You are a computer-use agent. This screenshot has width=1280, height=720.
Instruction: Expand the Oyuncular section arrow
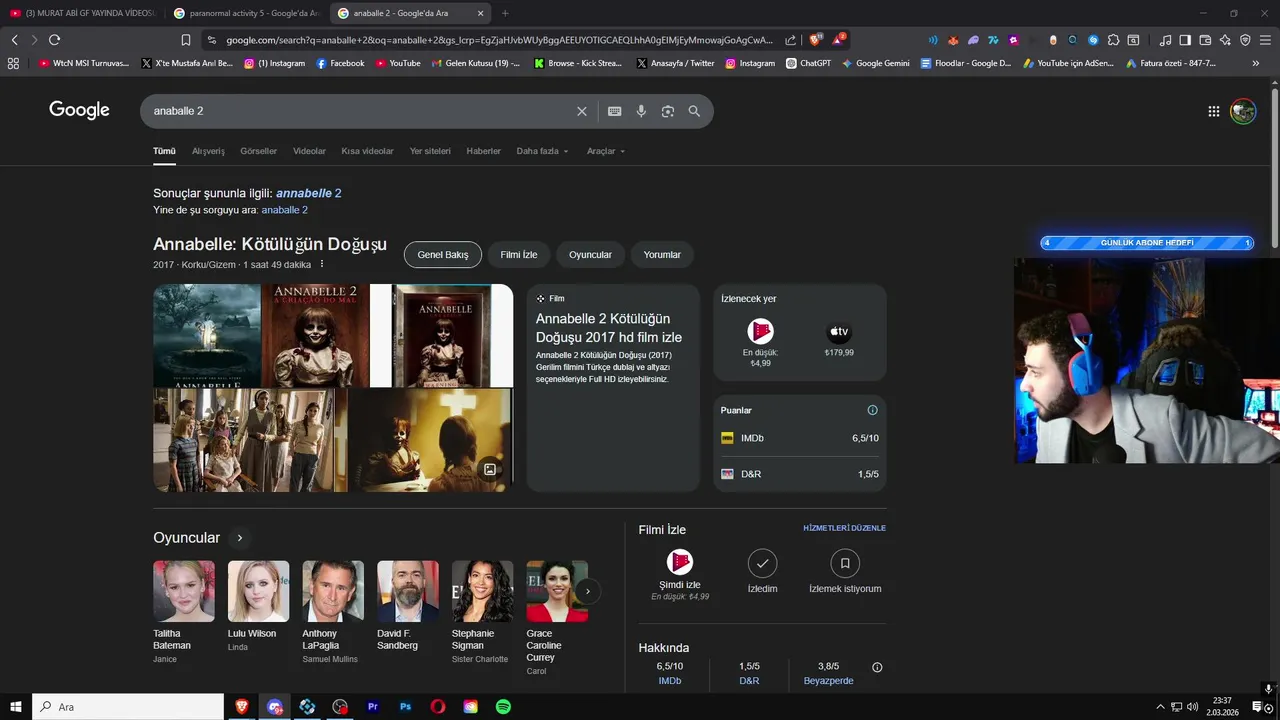(x=239, y=538)
